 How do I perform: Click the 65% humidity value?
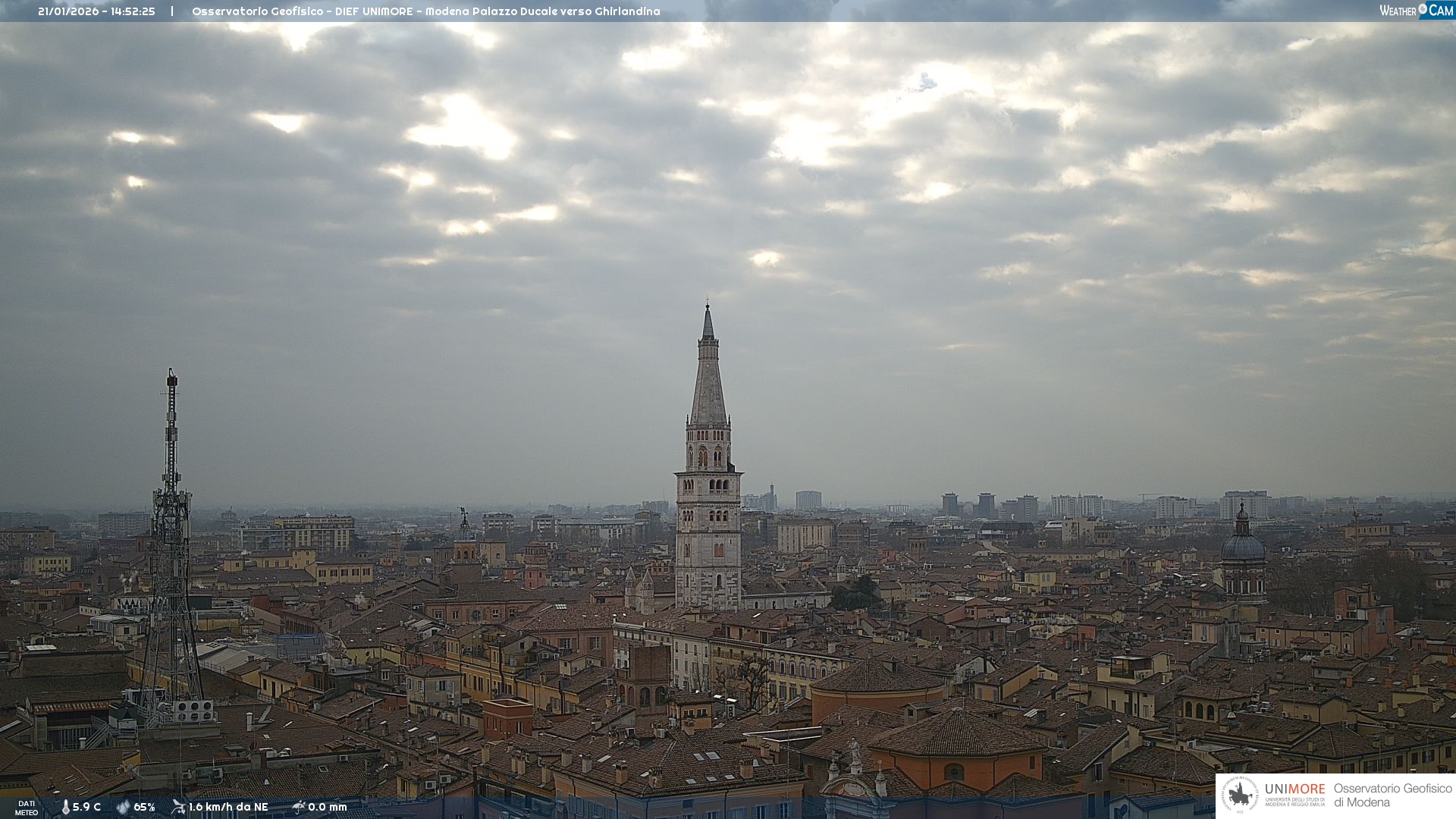tap(144, 807)
